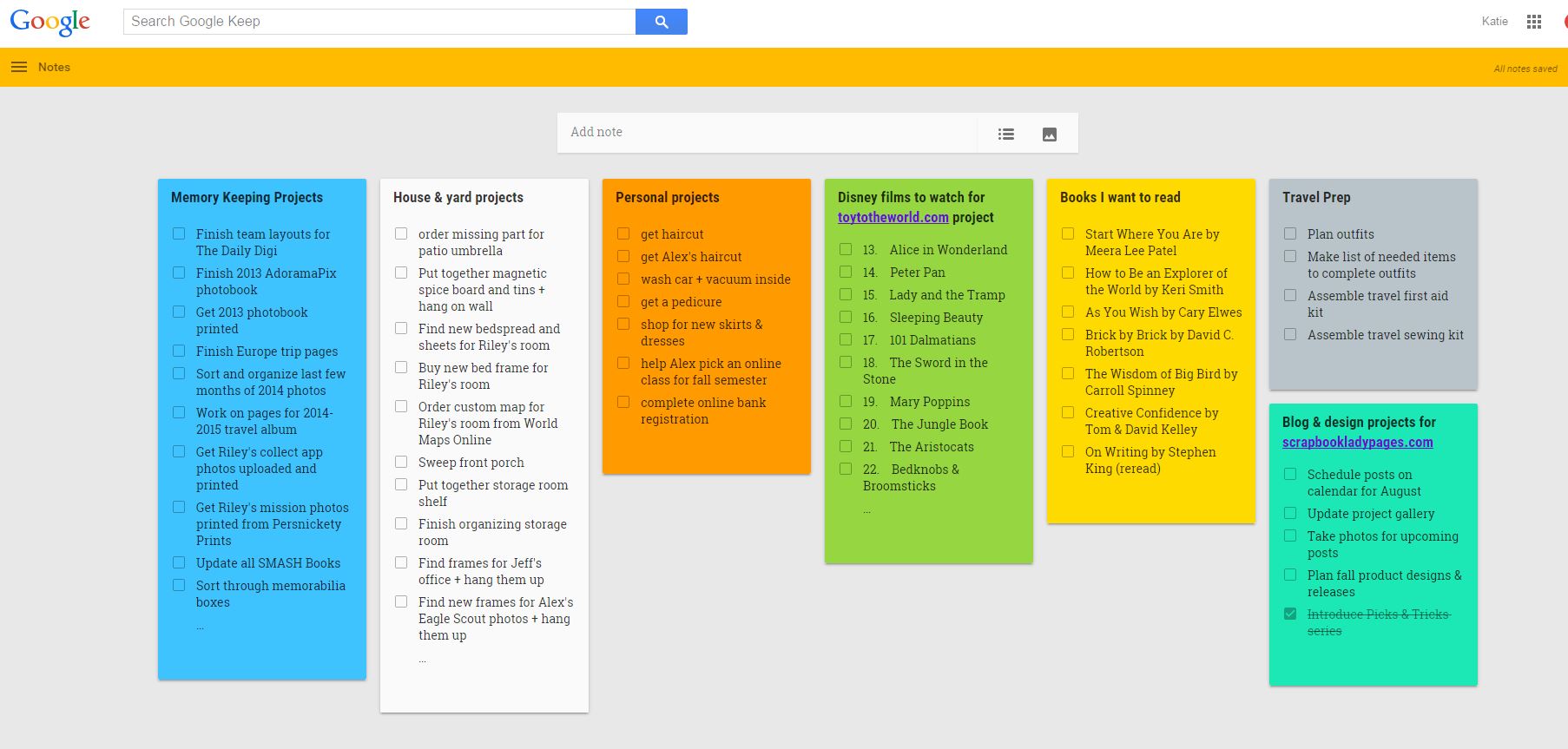Check 'Finish 2013 AdoramaPix photobook'

coord(179,273)
